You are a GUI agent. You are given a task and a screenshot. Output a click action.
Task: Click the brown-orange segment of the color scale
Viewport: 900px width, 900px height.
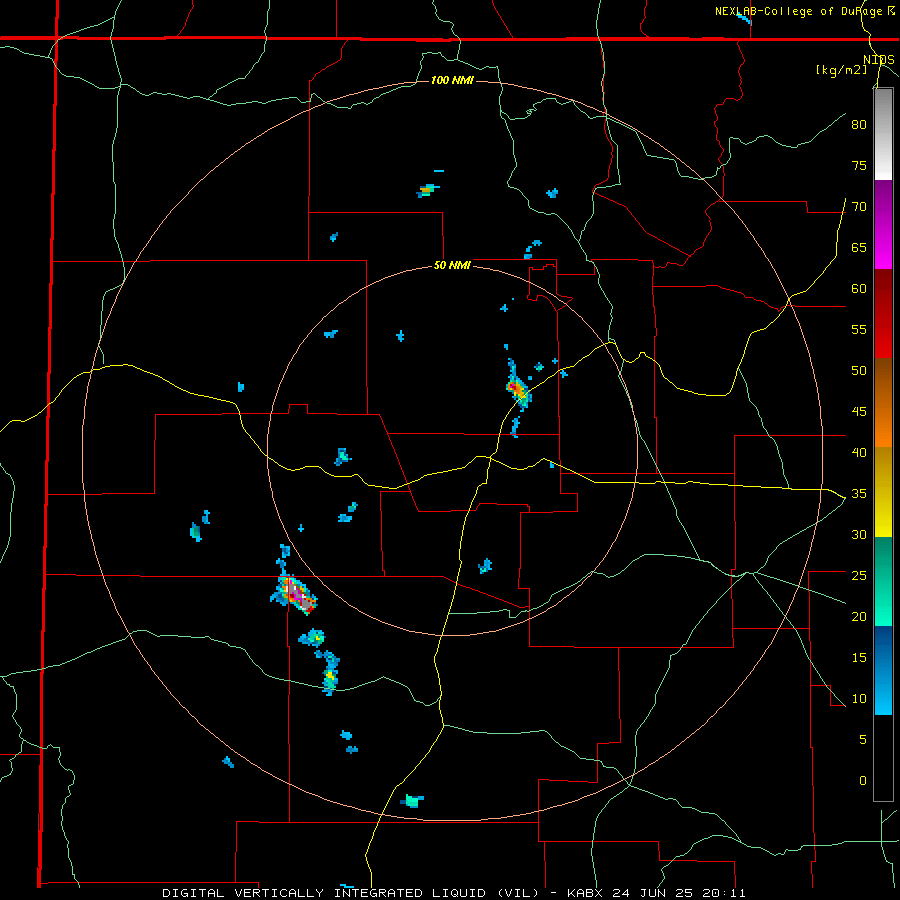883,402
